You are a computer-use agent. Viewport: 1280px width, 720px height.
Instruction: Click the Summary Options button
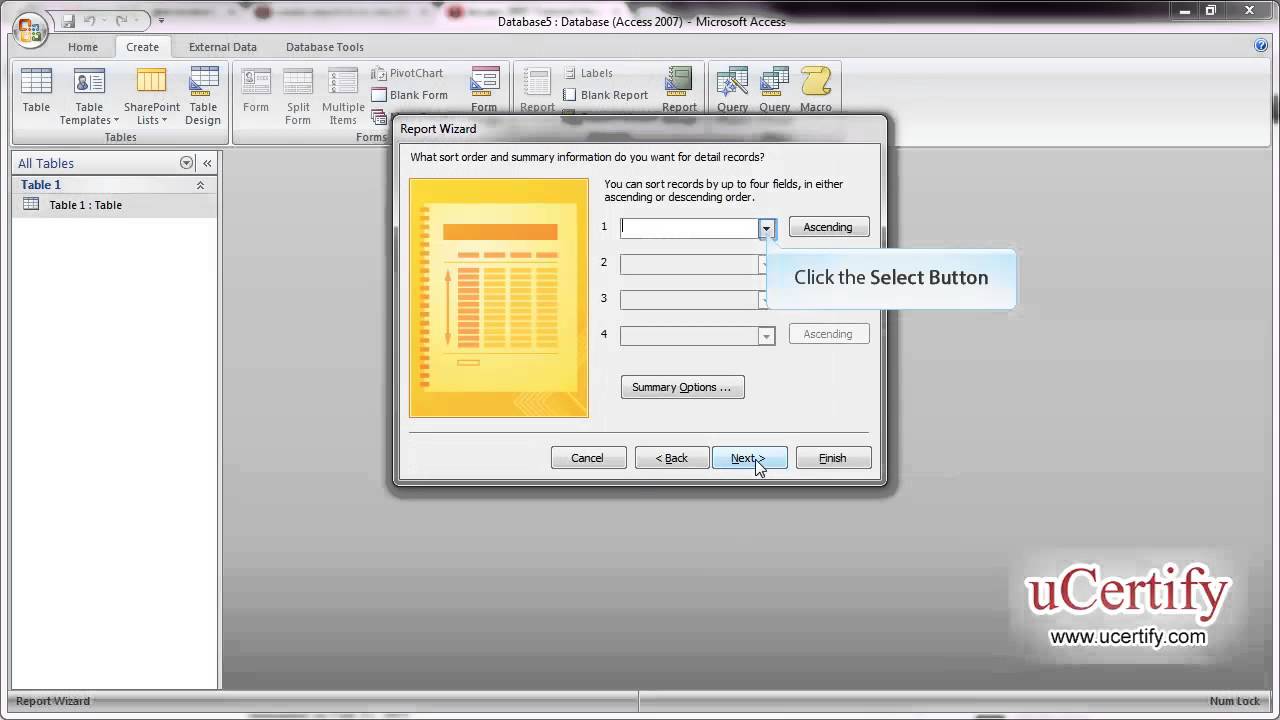[x=682, y=387]
